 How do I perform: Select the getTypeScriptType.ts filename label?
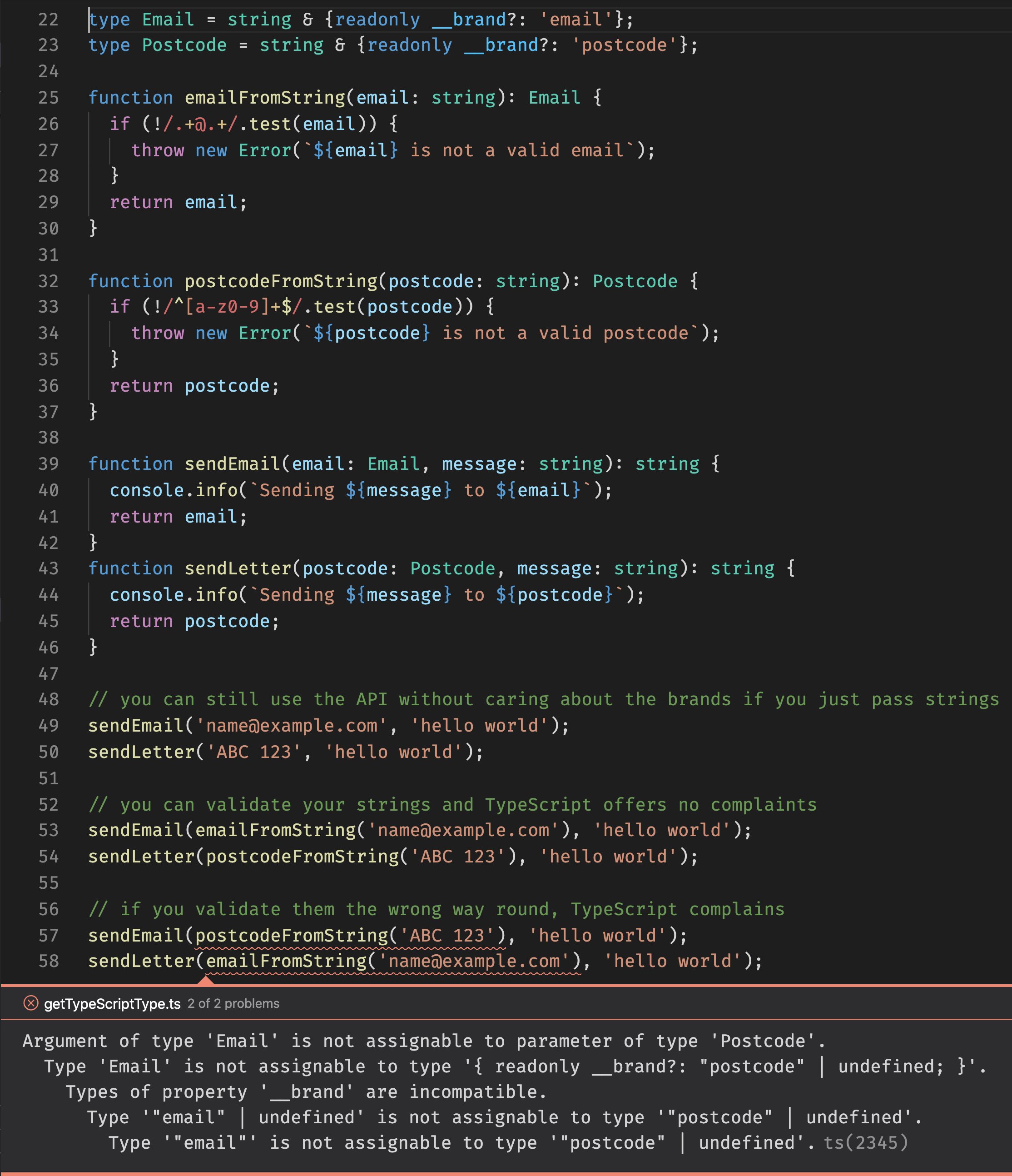pyautogui.click(x=111, y=1003)
